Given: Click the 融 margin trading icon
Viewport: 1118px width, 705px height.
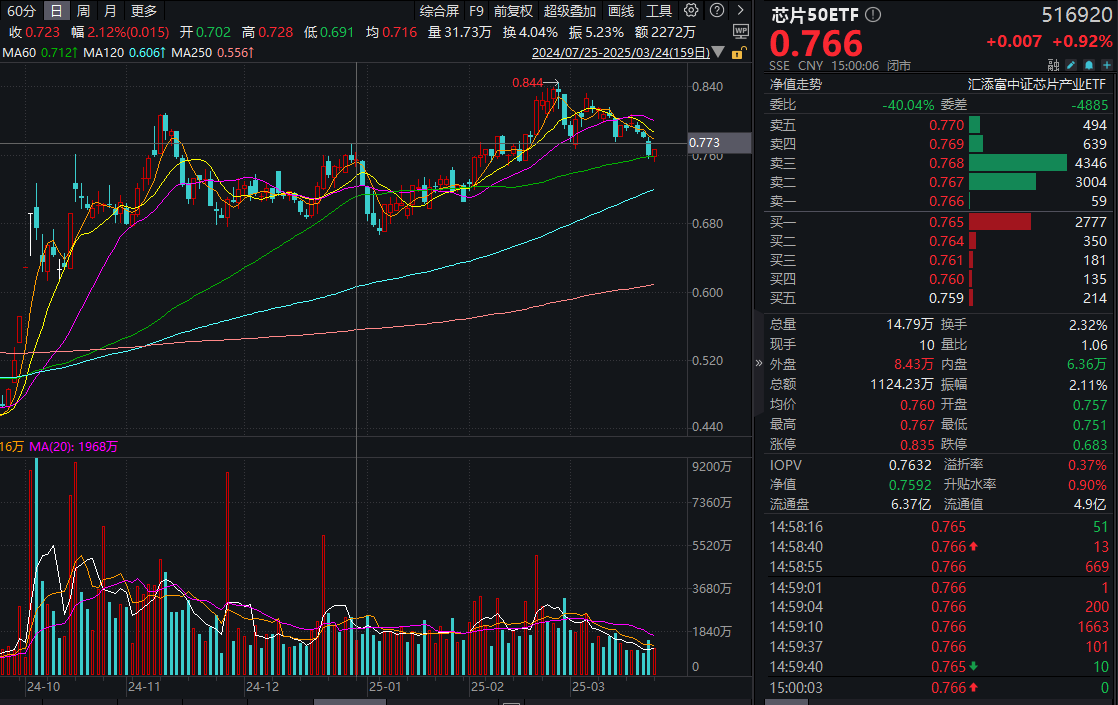Looking at the screenshot, I should 1053,64.
